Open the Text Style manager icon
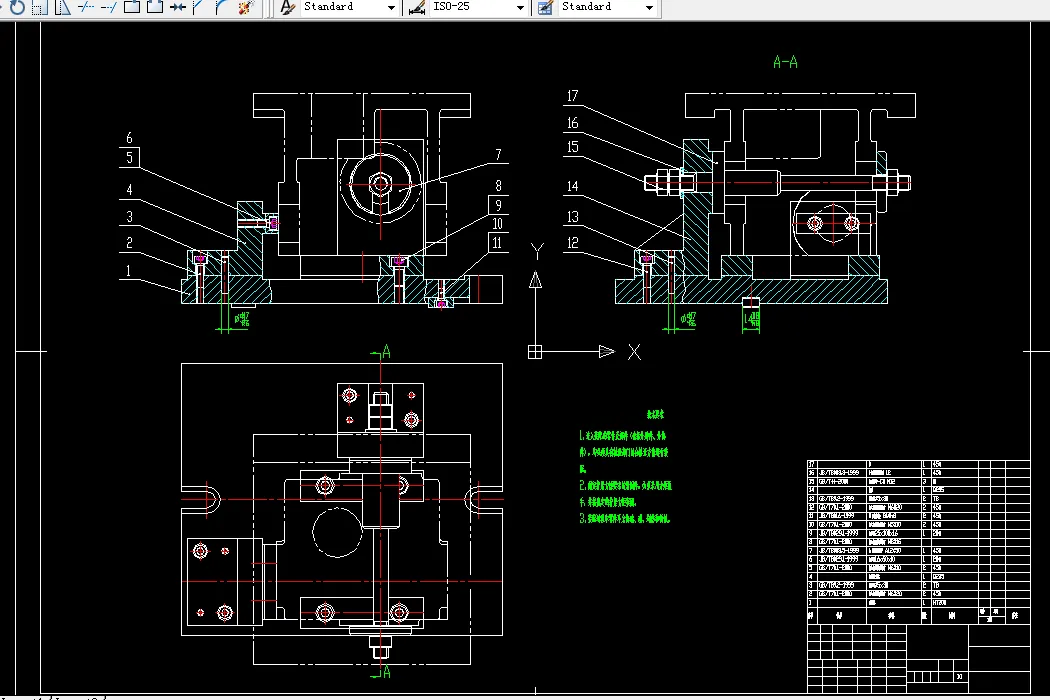 [x=287, y=7]
